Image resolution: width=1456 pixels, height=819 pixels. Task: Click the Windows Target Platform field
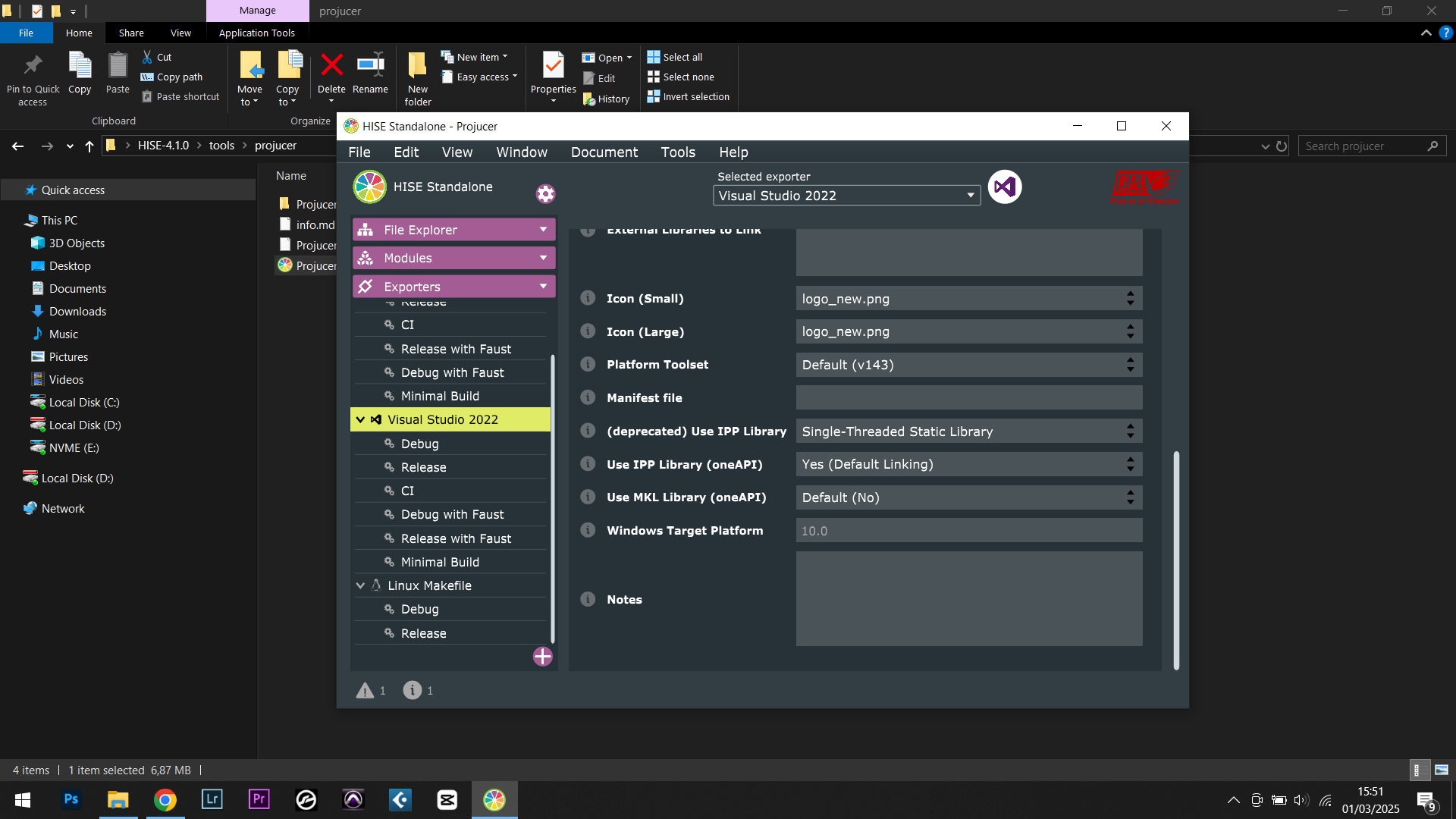(x=969, y=531)
